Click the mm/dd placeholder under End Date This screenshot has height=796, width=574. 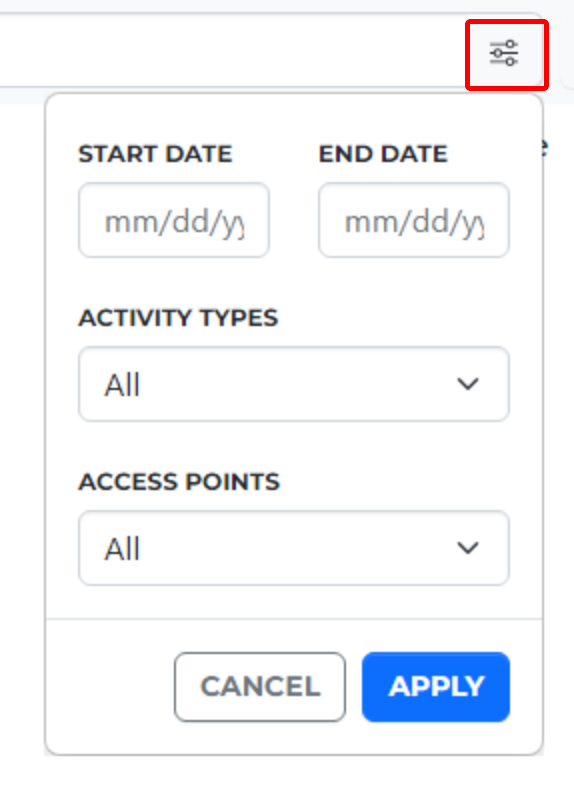[414, 223]
